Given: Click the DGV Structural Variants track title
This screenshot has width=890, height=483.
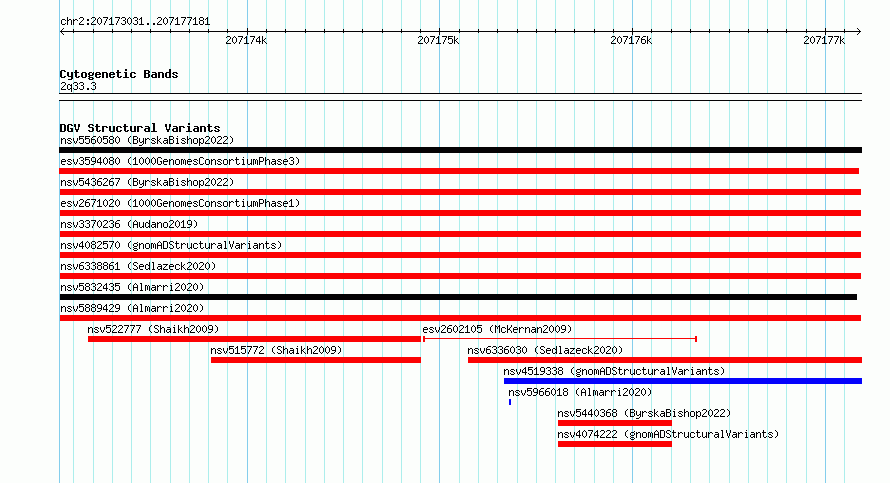Looking at the screenshot, I should [x=140, y=128].
